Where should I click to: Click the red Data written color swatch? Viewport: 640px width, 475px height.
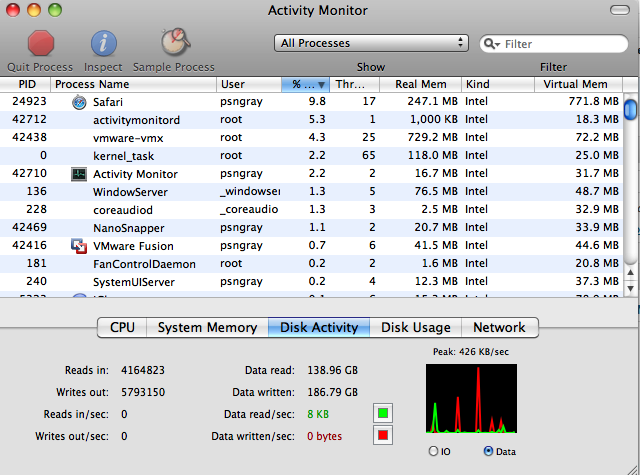click(x=383, y=435)
